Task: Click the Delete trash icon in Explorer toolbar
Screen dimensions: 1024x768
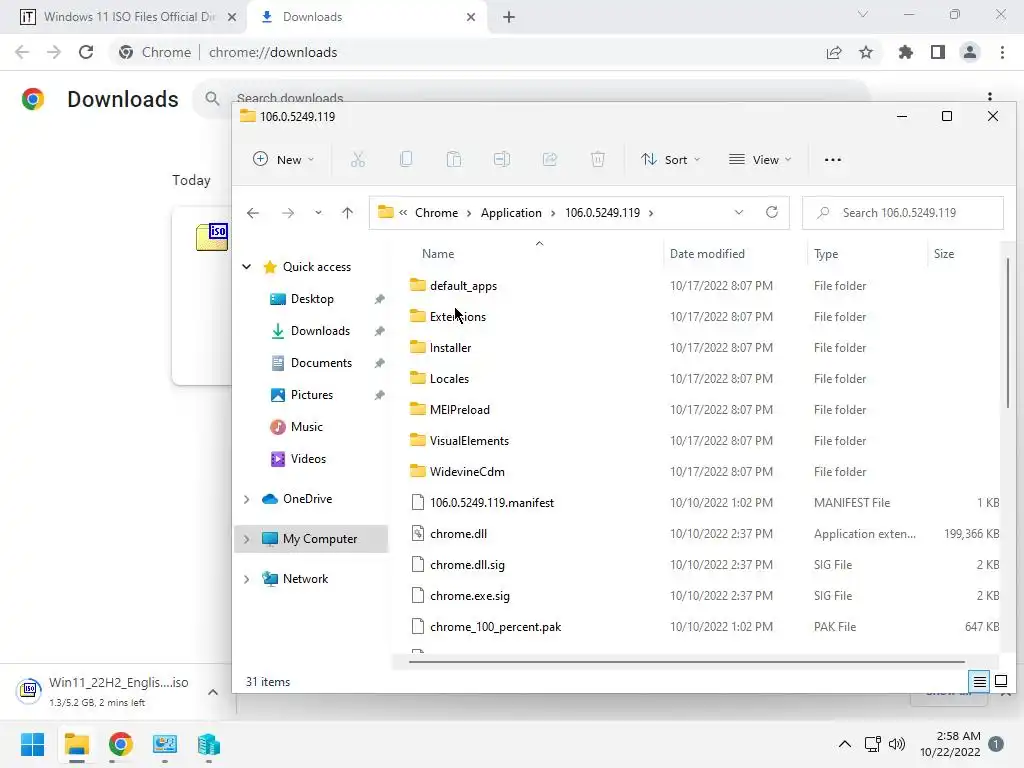Action: tap(598, 159)
